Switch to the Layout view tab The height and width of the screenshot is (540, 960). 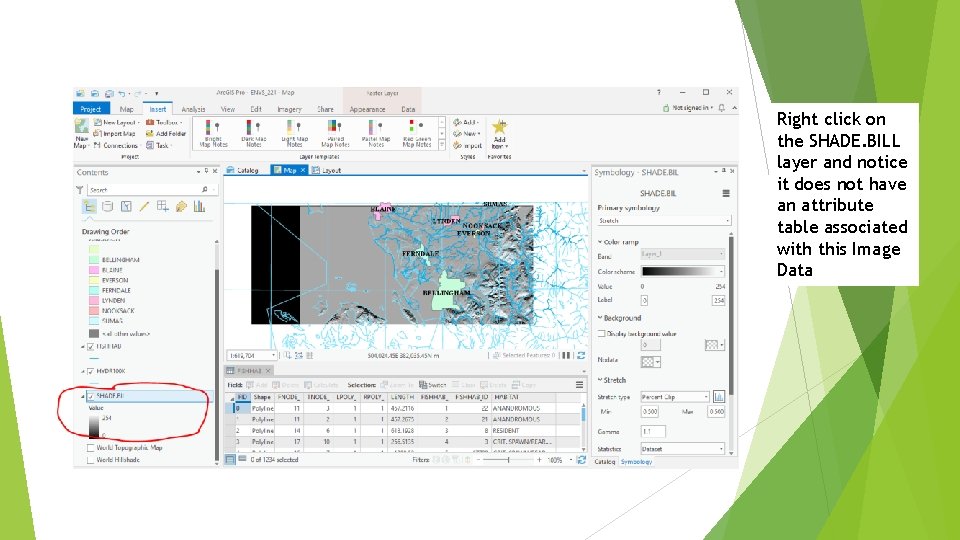pos(327,170)
